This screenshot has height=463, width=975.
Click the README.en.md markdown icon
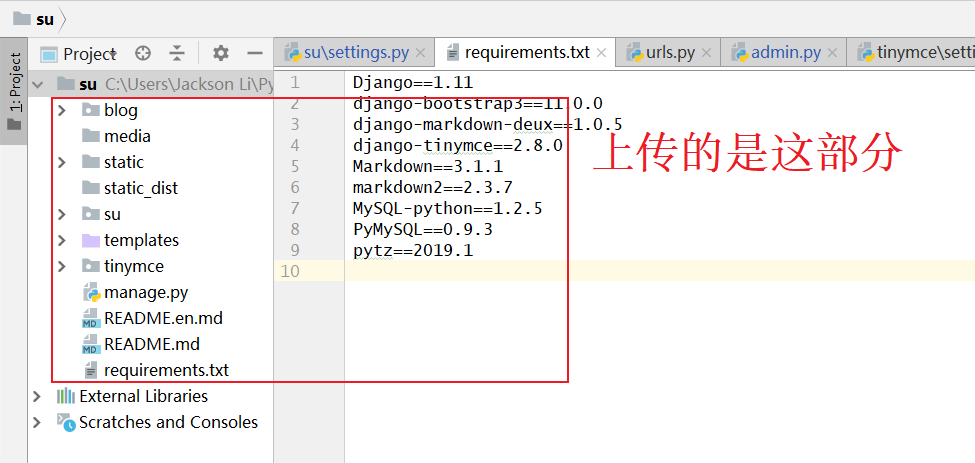(91, 318)
